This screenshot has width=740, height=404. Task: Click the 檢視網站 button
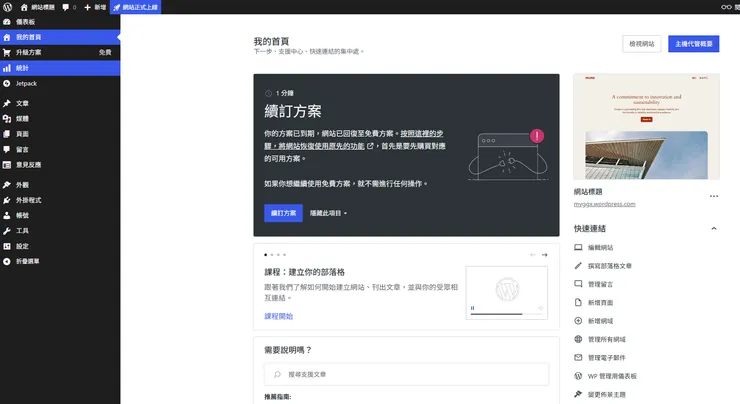click(x=641, y=44)
